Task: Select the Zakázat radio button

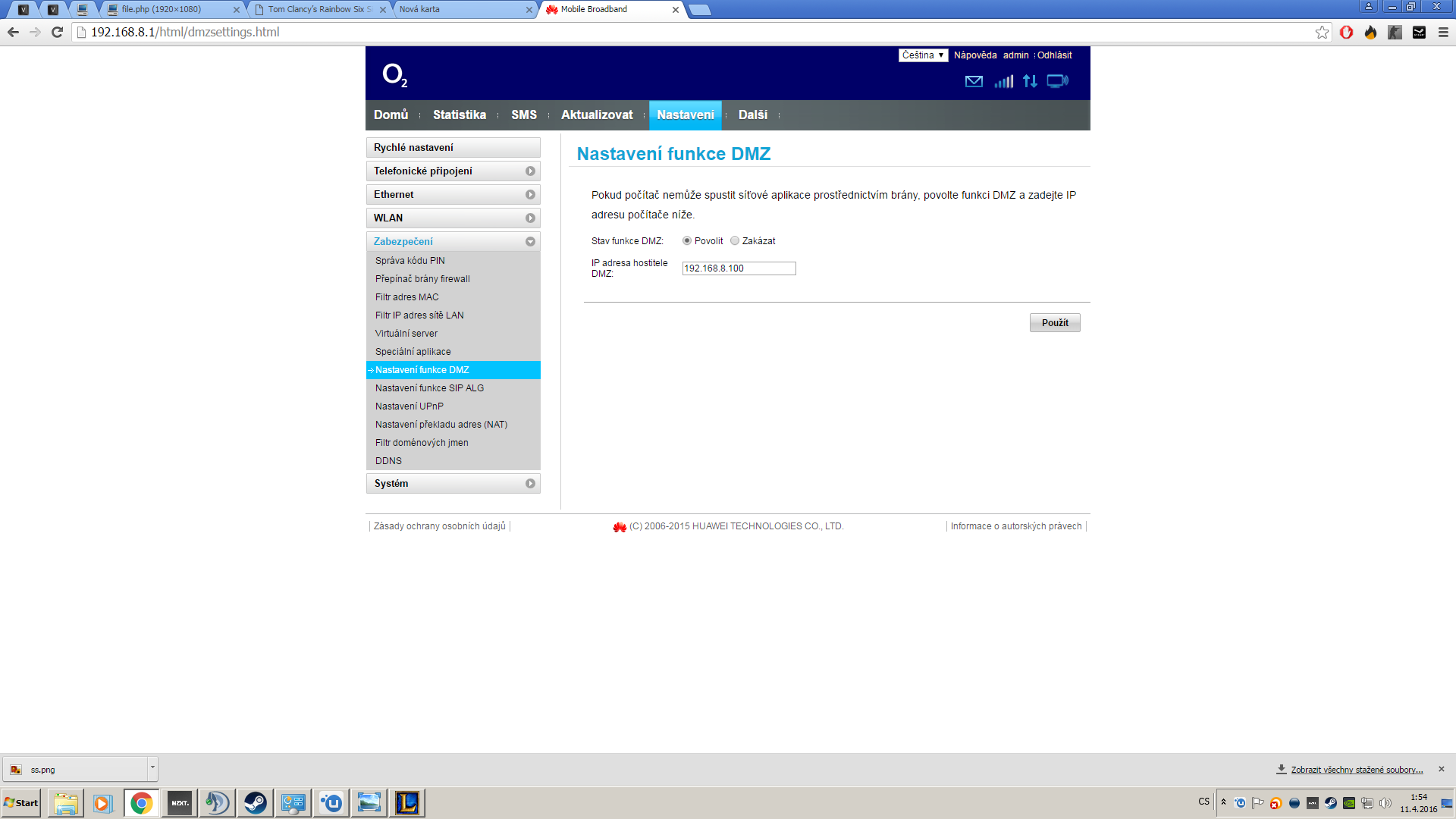Action: coord(735,241)
